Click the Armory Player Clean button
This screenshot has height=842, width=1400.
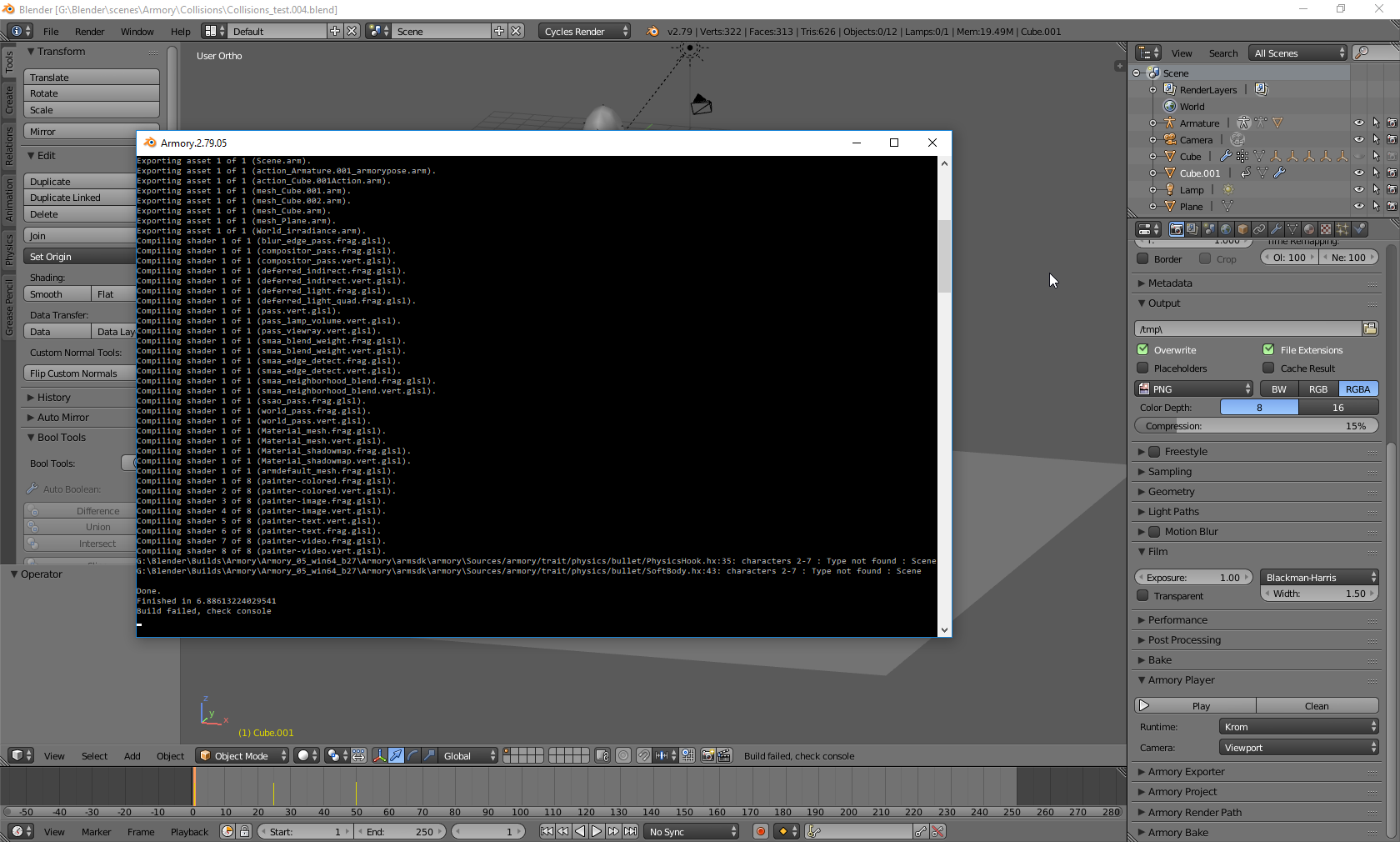(1317, 705)
